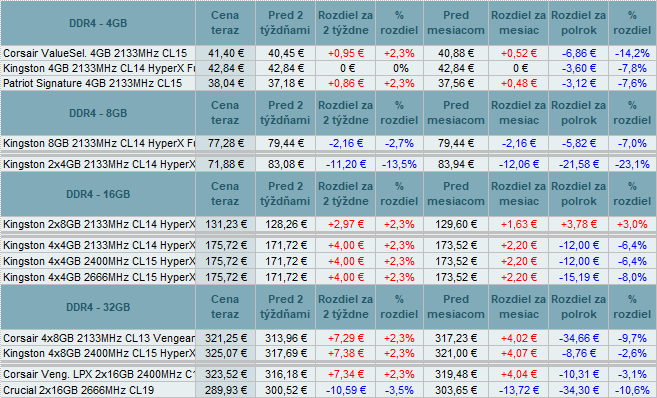Click the -34,66 € half-year difference cell

click(x=578, y=338)
